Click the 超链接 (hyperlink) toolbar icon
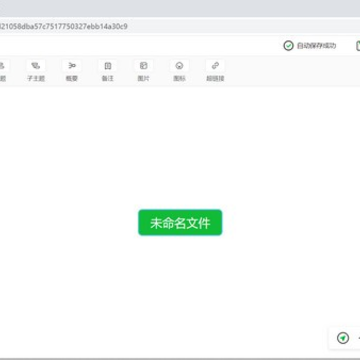 click(215, 66)
